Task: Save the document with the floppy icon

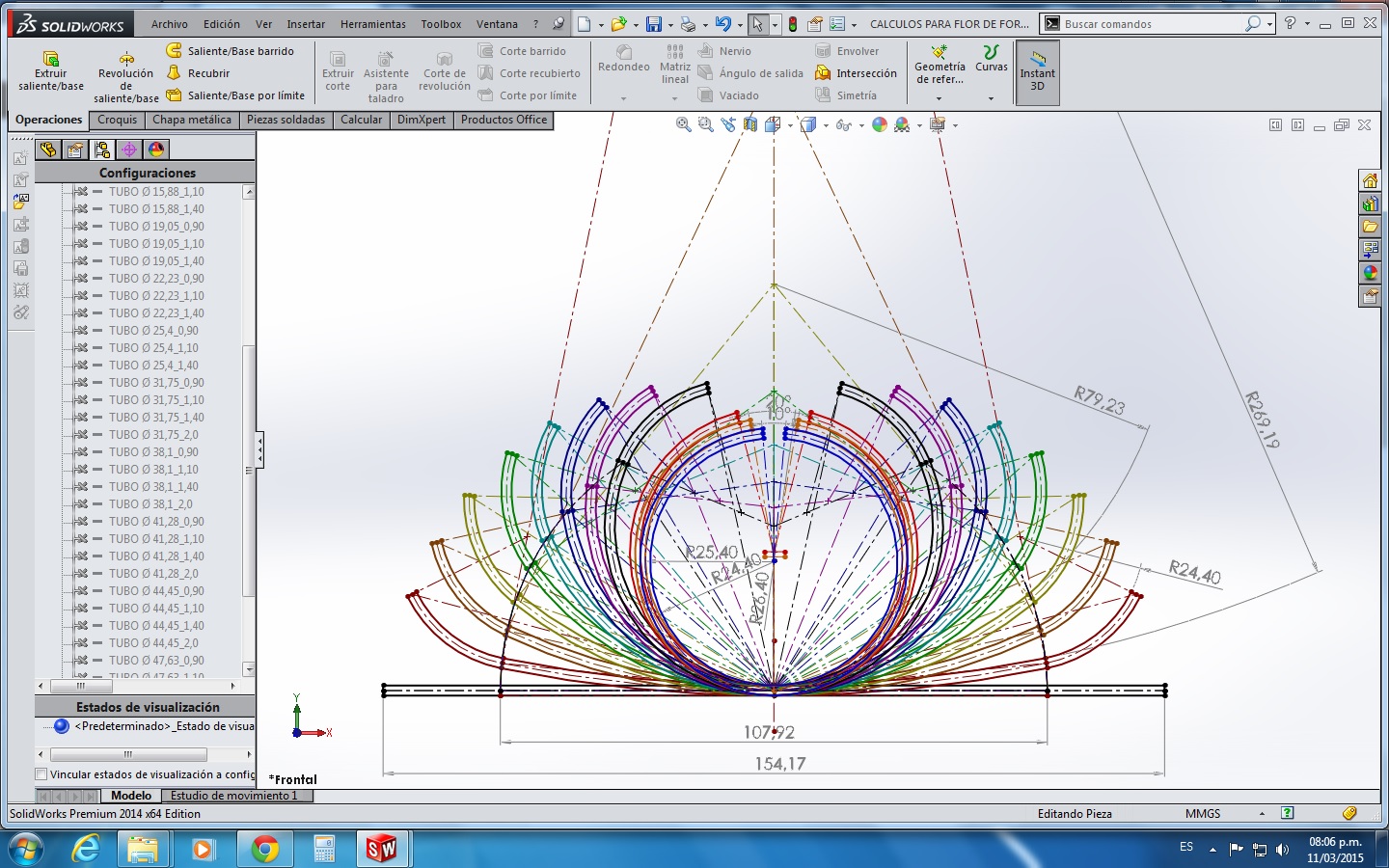Action: [654, 24]
